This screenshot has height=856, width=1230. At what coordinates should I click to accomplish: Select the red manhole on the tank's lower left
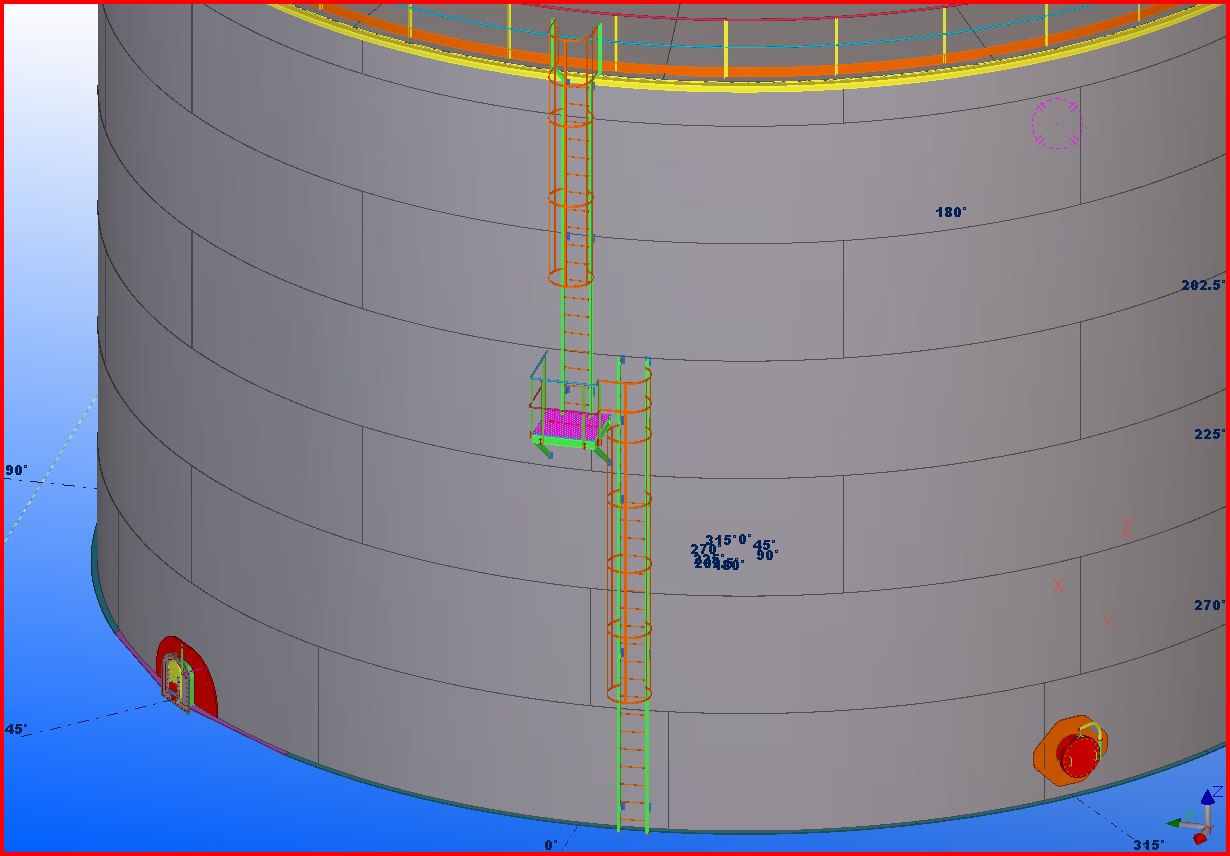(x=186, y=676)
